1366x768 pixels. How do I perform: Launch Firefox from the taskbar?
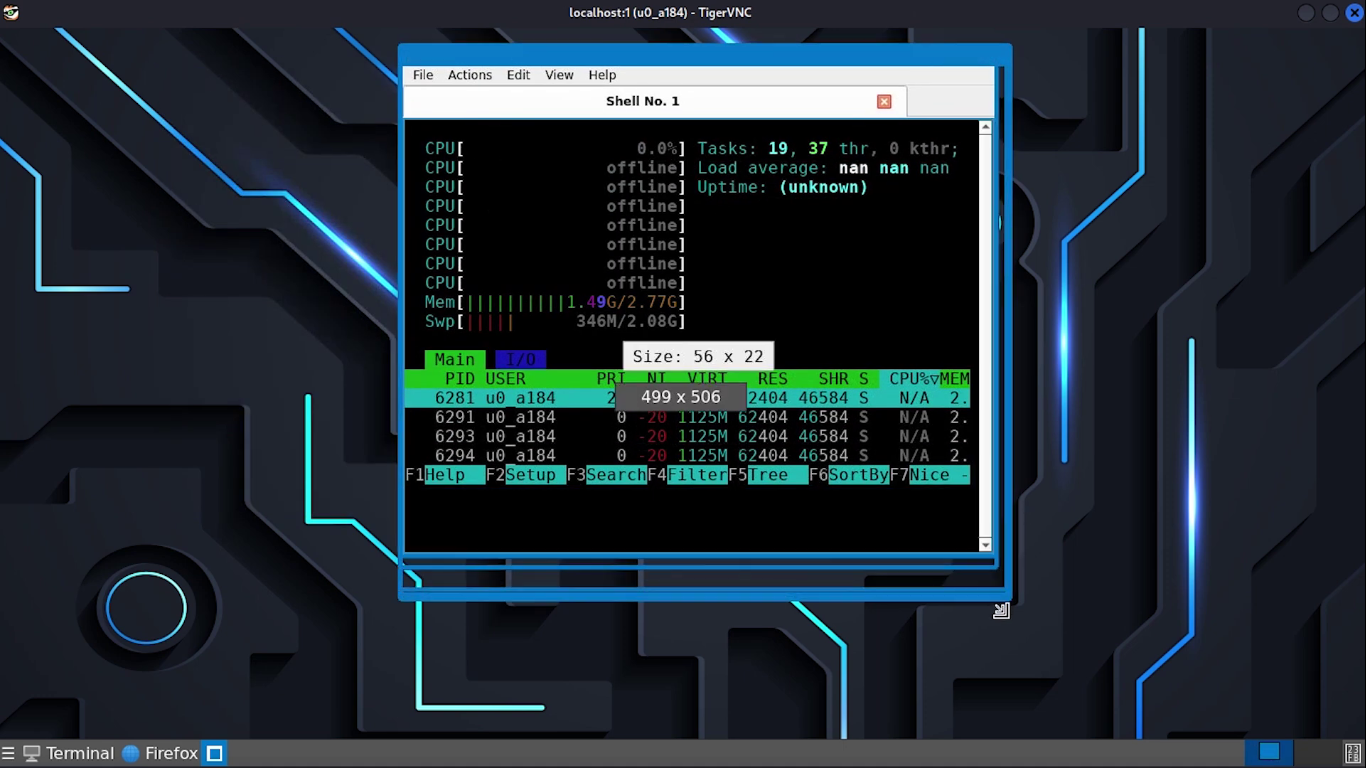click(x=160, y=753)
